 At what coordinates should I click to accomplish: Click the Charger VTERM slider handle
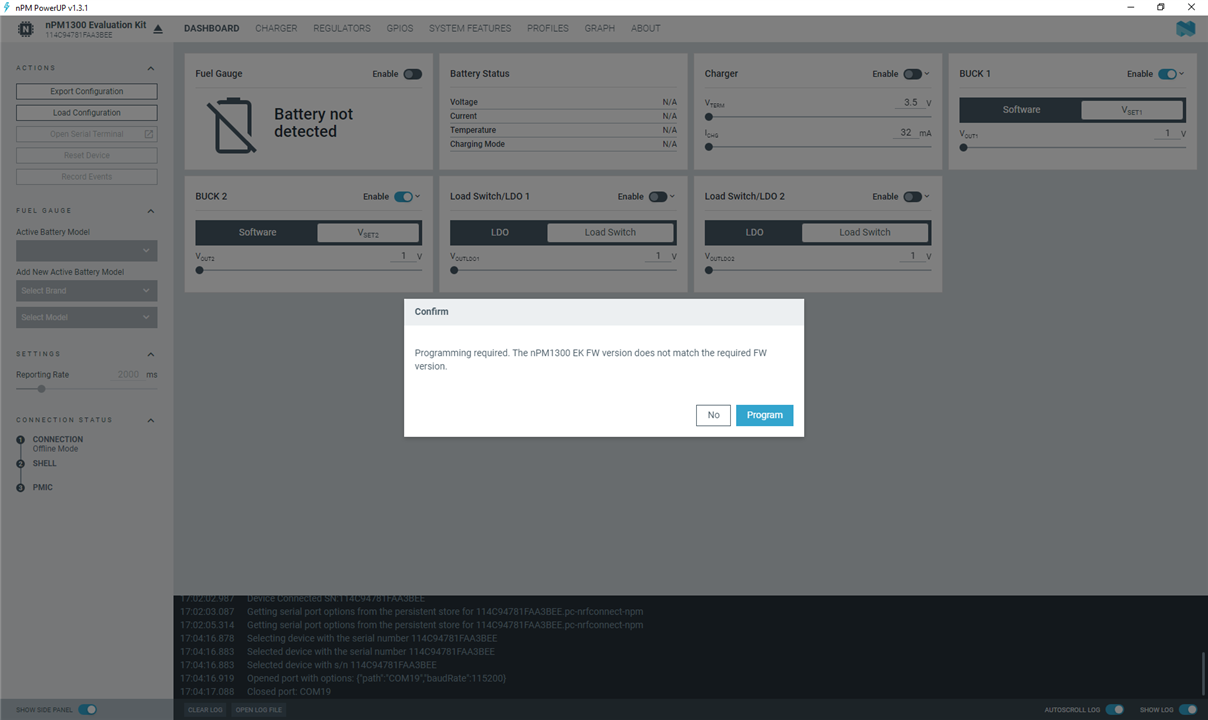coord(709,117)
